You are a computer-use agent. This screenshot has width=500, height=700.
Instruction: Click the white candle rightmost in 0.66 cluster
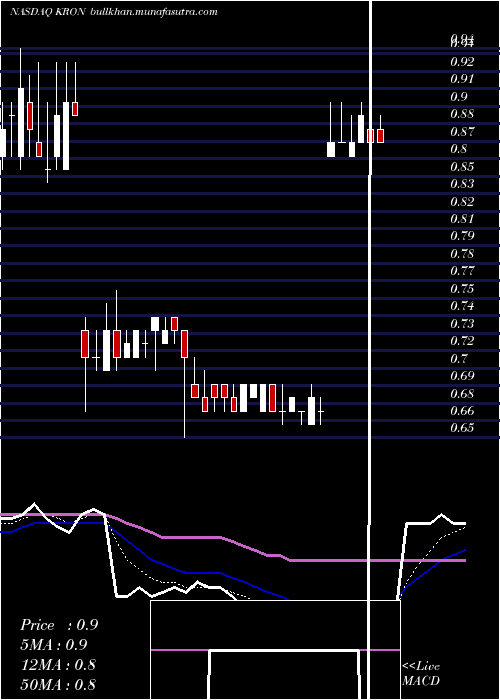[311, 411]
